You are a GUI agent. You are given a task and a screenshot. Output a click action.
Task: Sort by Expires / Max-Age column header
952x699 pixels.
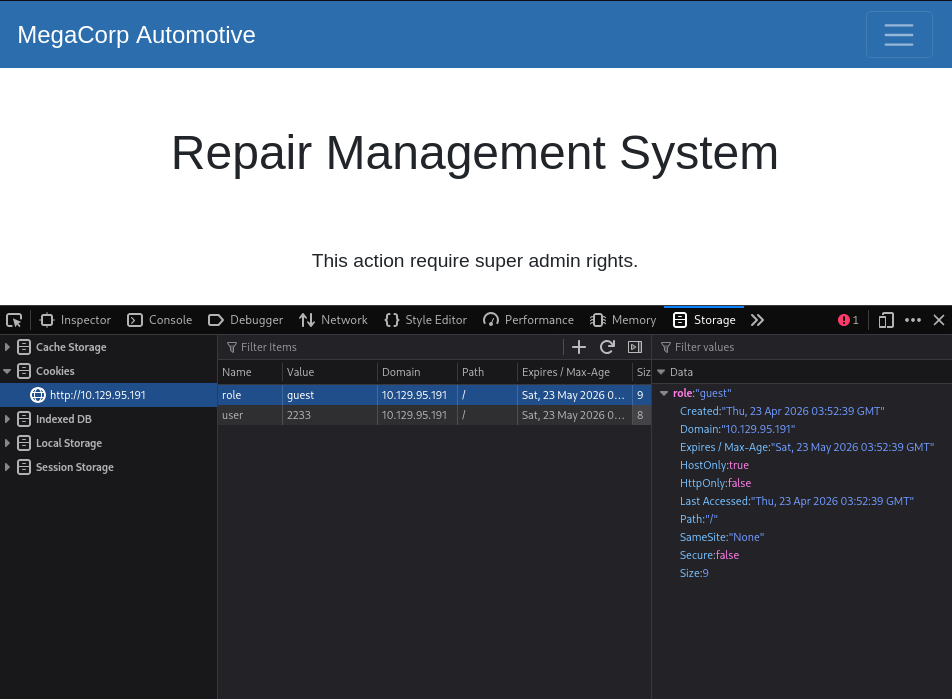click(x=574, y=372)
